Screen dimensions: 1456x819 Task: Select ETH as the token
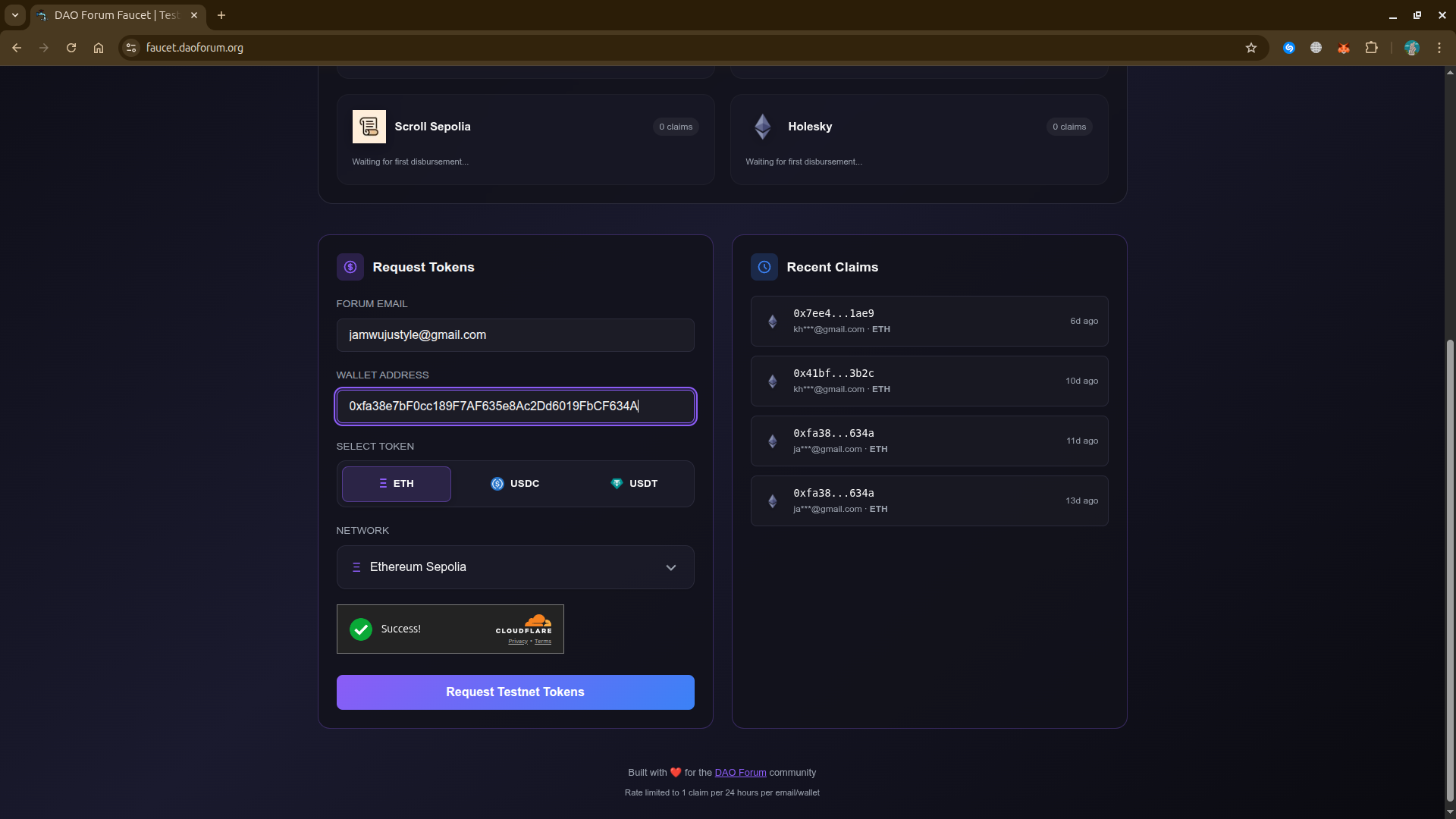[396, 484]
